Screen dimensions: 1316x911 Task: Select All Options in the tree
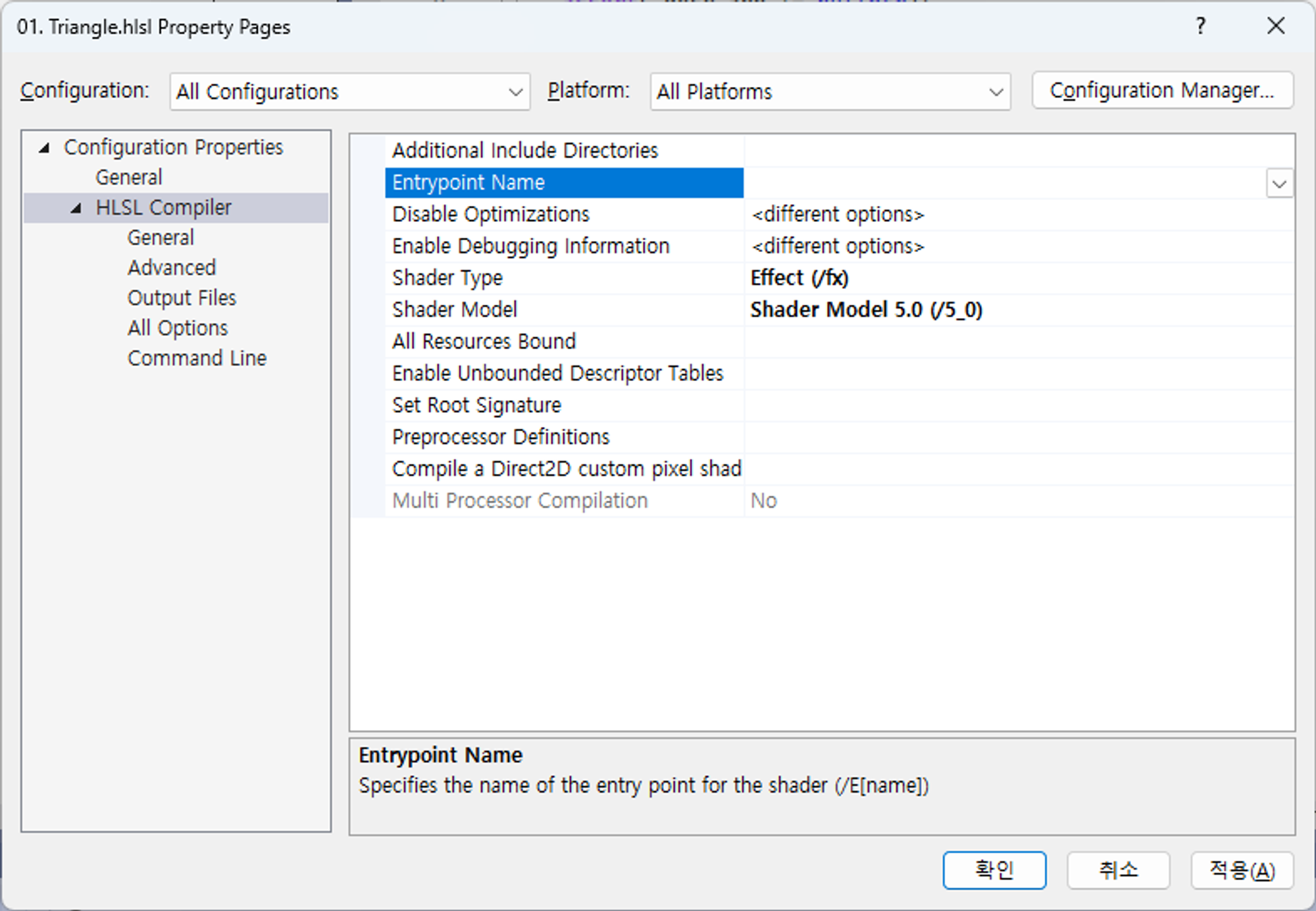pyautogui.click(x=178, y=328)
